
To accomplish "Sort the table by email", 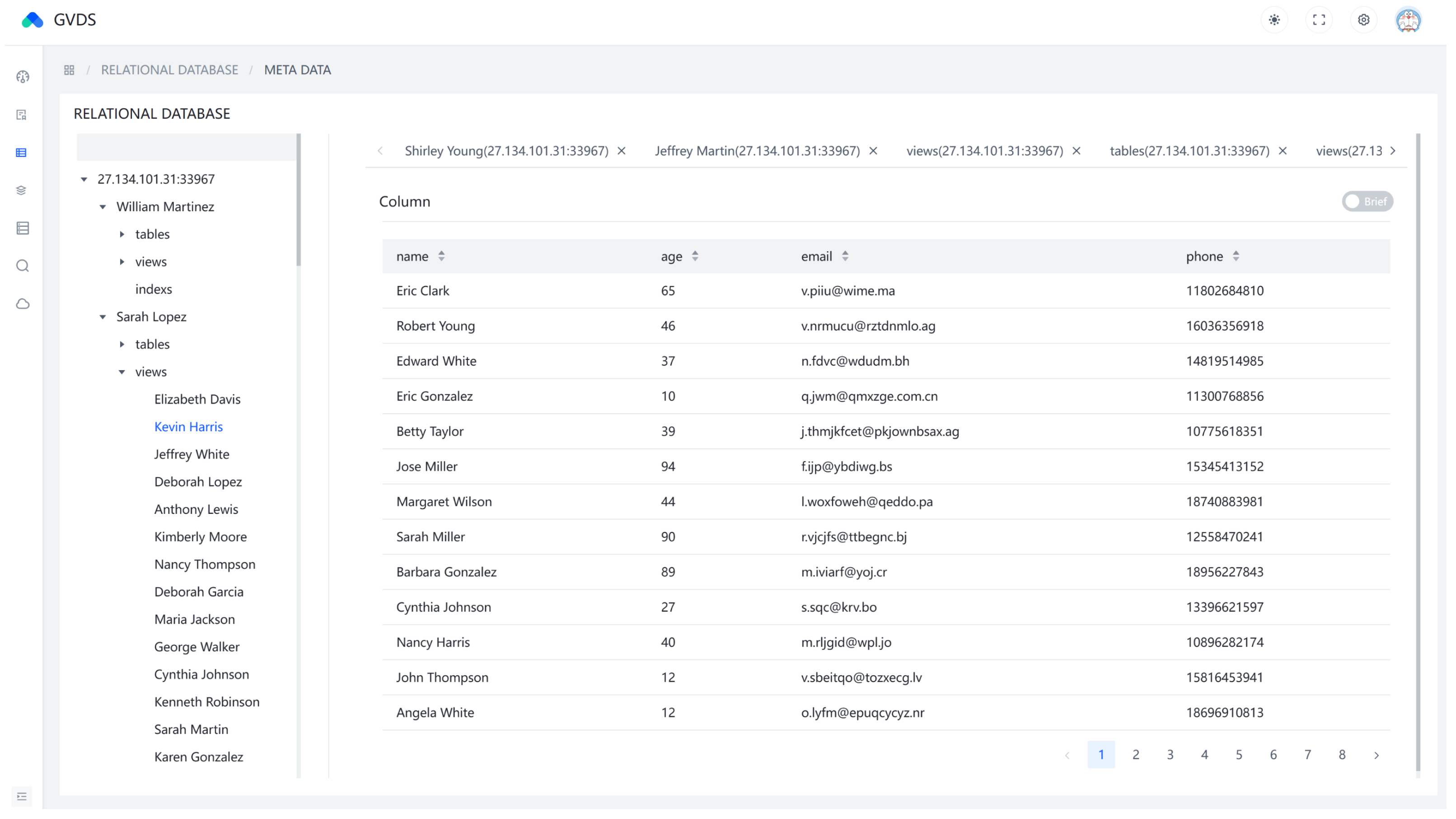I will click(844, 256).
